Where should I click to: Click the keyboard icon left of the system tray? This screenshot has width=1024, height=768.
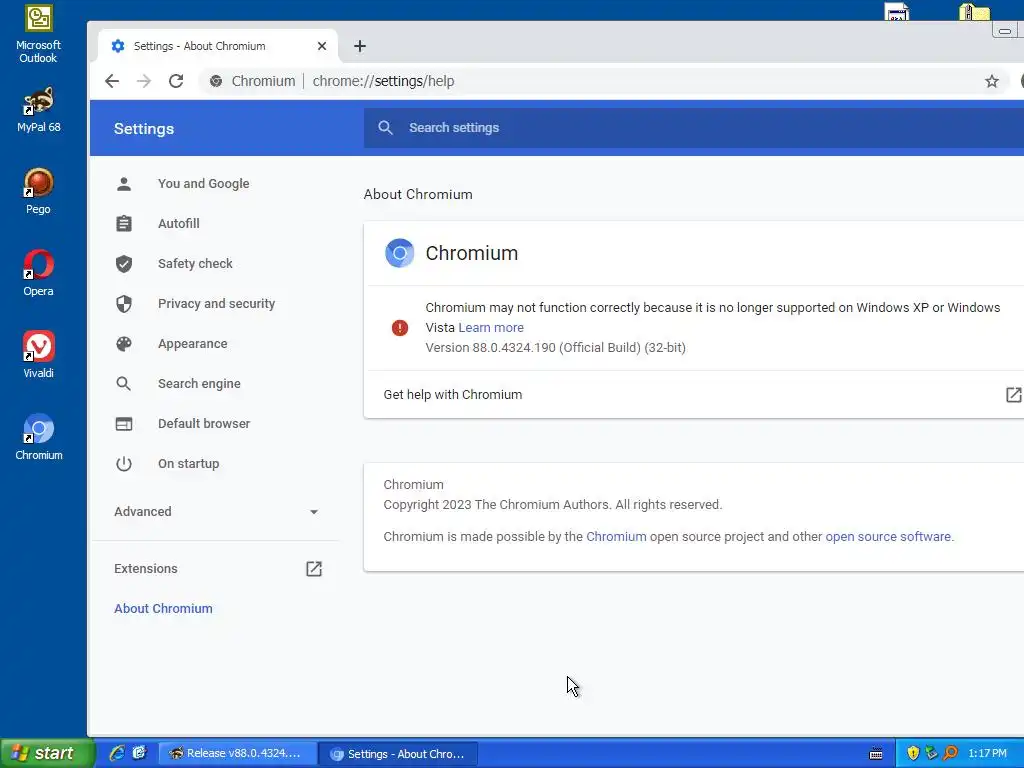pos(876,754)
